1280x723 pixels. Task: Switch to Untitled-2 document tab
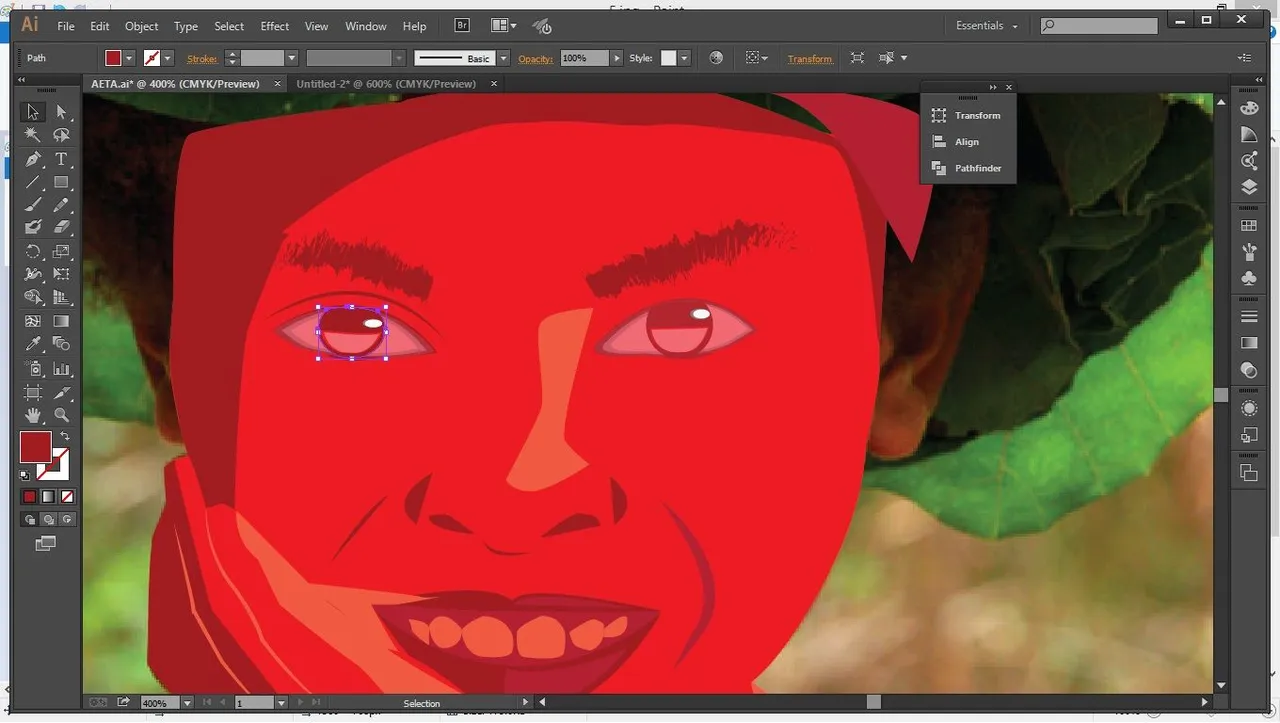pyautogui.click(x=386, y=84)
